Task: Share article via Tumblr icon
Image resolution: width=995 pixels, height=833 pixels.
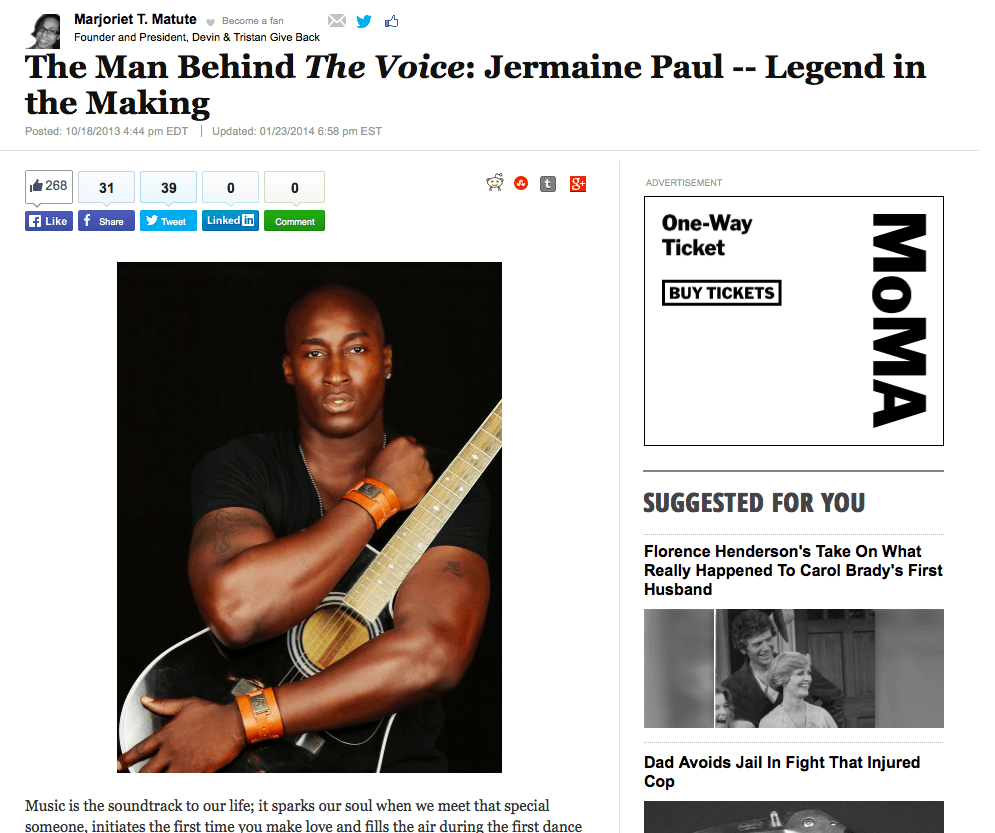Action: (x=548, y=184)
